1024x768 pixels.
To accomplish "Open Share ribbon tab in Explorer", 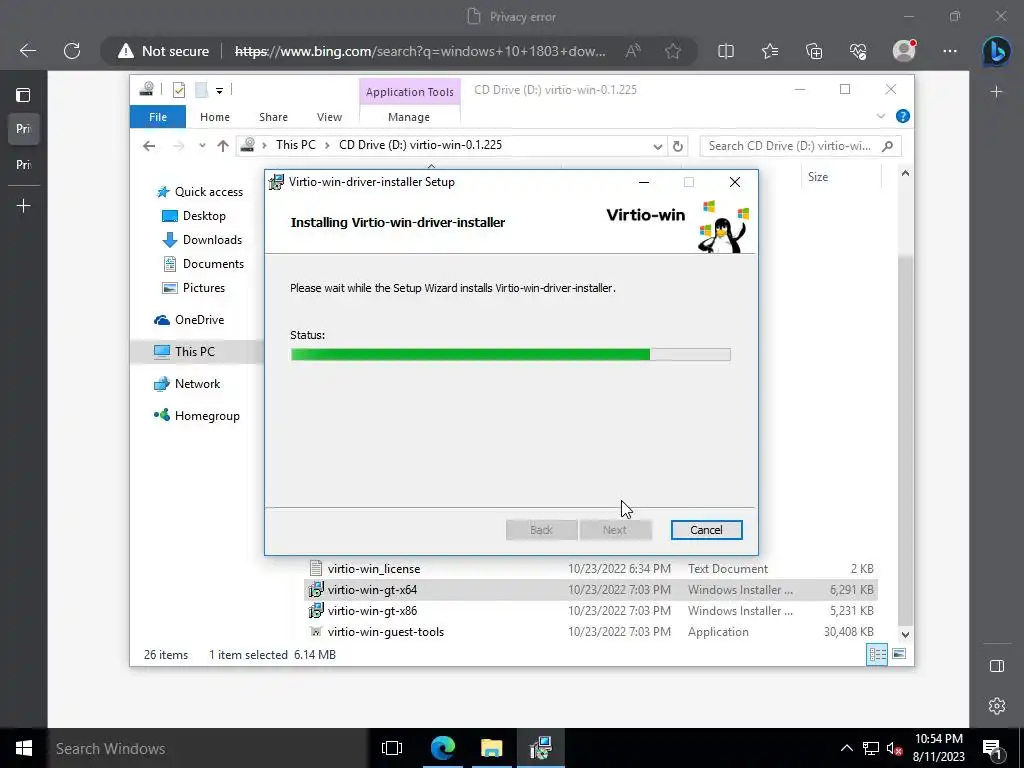I will coord(273,117).
